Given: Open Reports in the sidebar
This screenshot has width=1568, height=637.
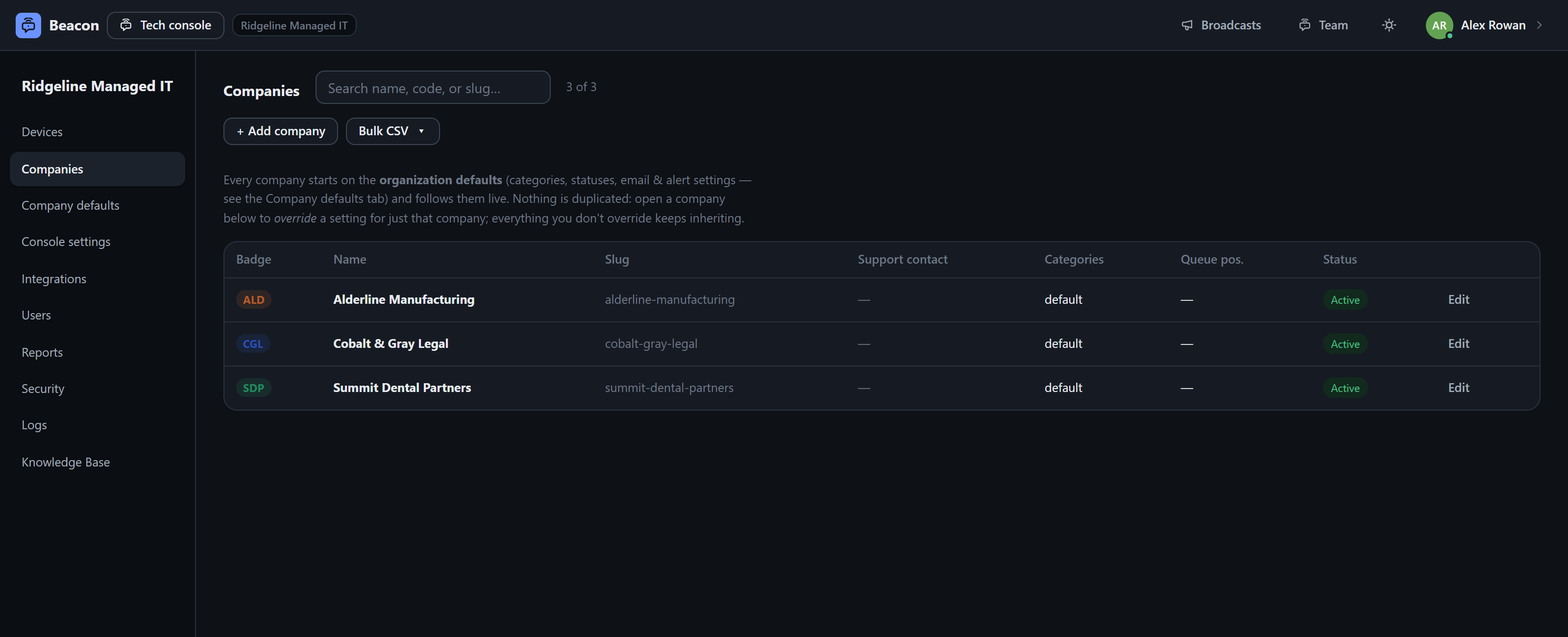Looking at the screenshot, I should point(98,352).
